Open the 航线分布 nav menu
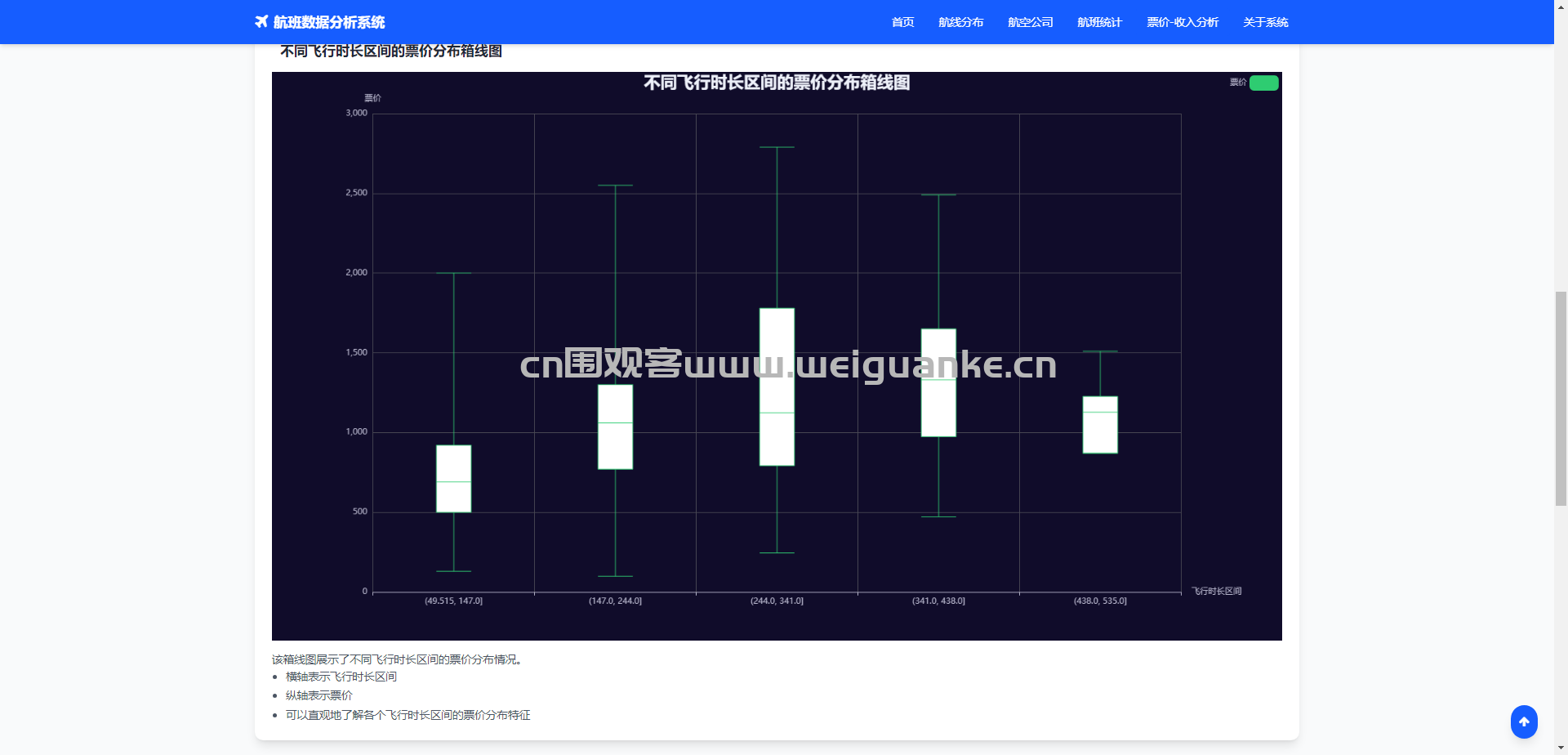The image size is (1568, 755). pos(960,22)
